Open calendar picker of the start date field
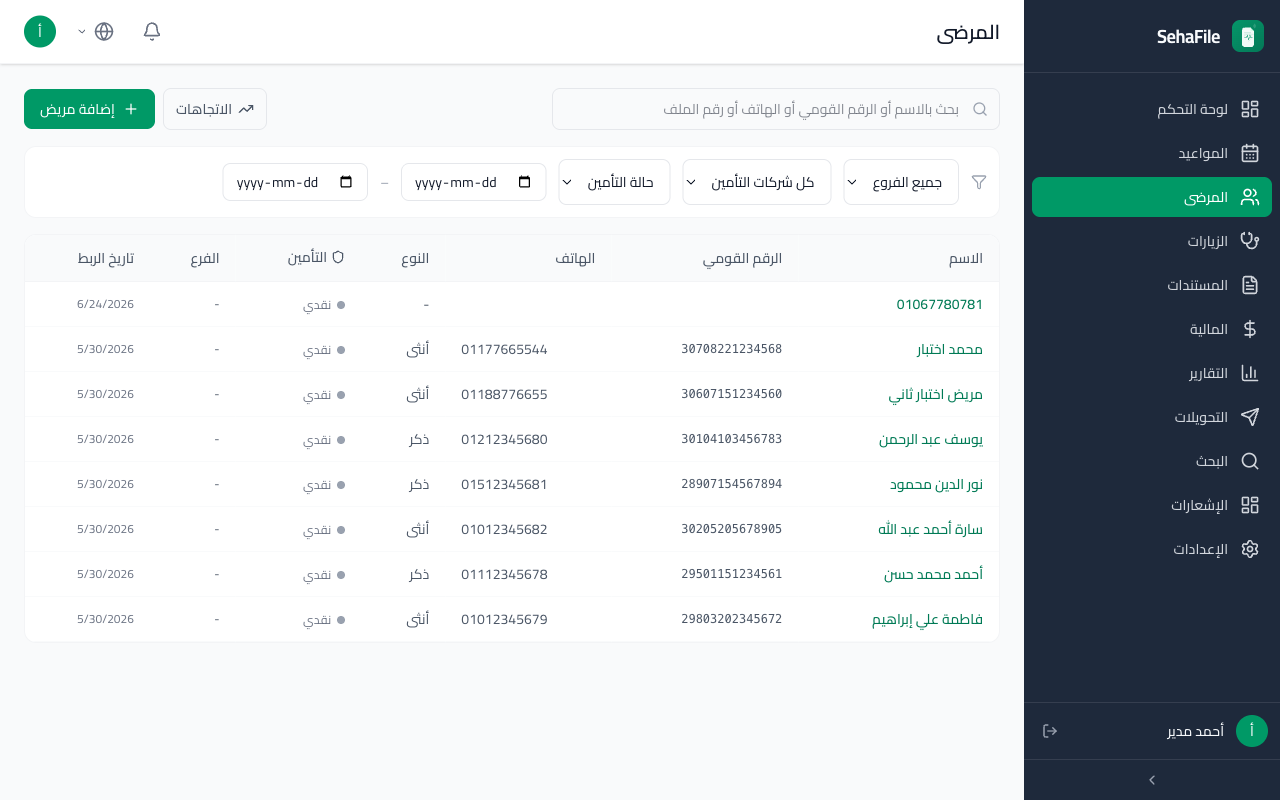The height and width of the screenshot is (800, 1280). click(525, 182)
